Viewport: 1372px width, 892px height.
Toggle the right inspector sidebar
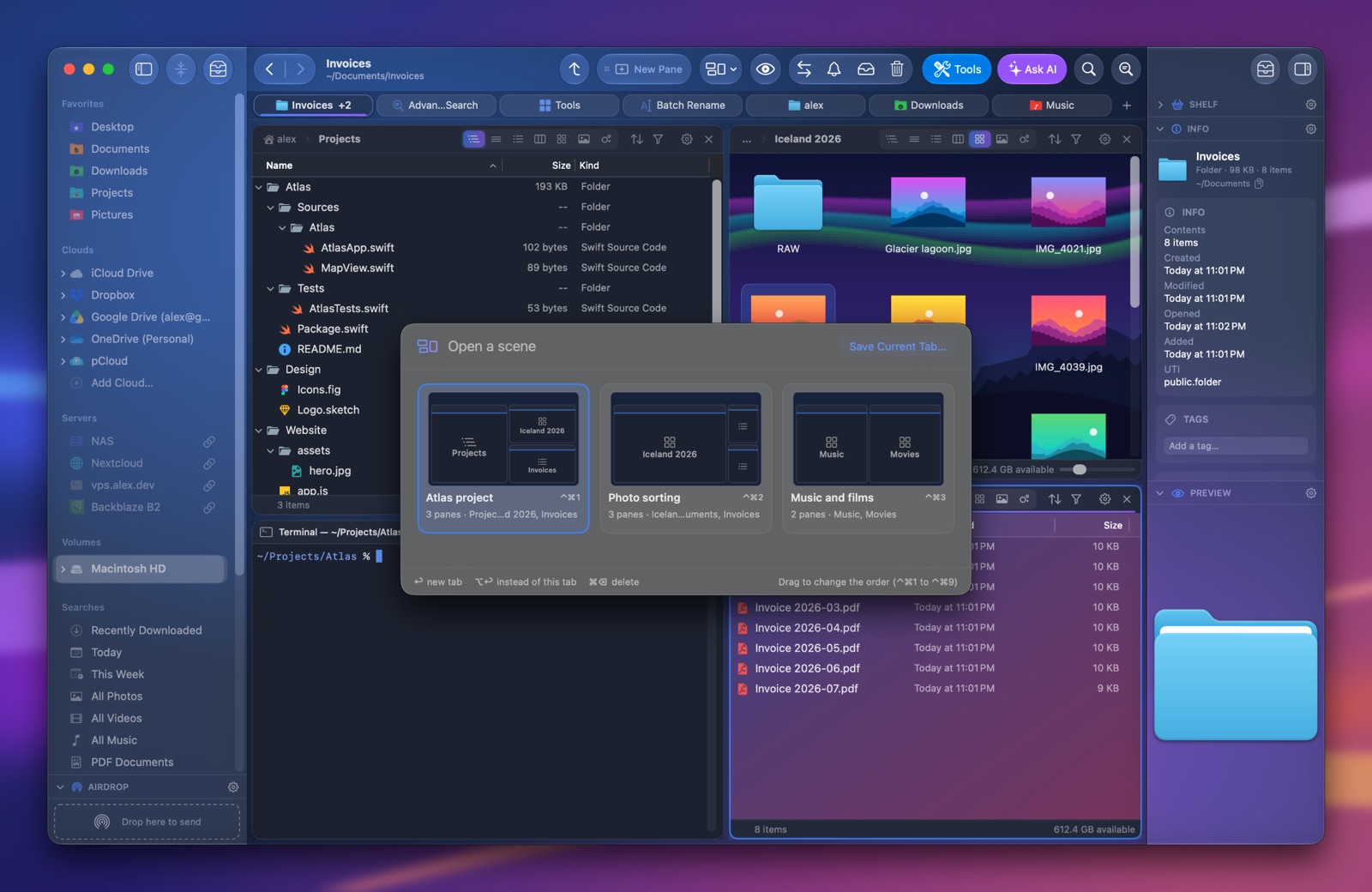pos(1303,69)
